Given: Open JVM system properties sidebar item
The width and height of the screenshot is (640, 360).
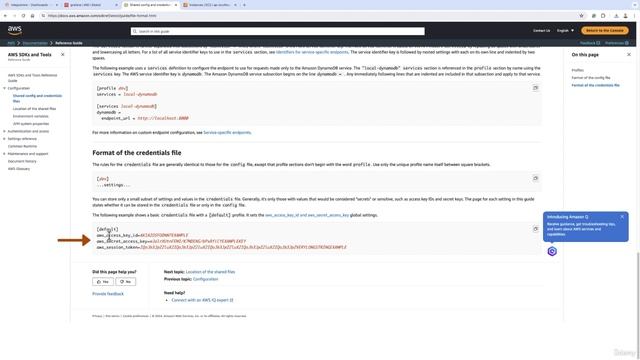Looking at the screenshot, I should coord(31,124).
